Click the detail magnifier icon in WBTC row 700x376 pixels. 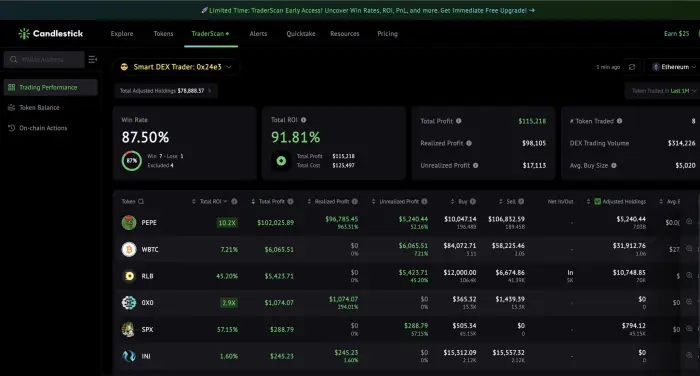coord(689,248)
